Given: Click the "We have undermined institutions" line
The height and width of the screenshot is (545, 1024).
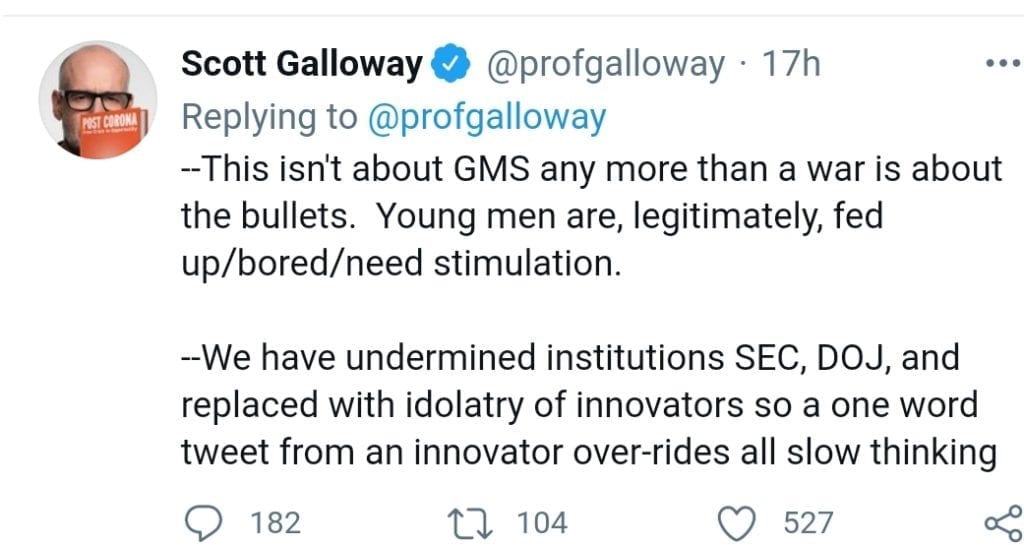Looking at the screenshot, I should click(x=570, y=358).
